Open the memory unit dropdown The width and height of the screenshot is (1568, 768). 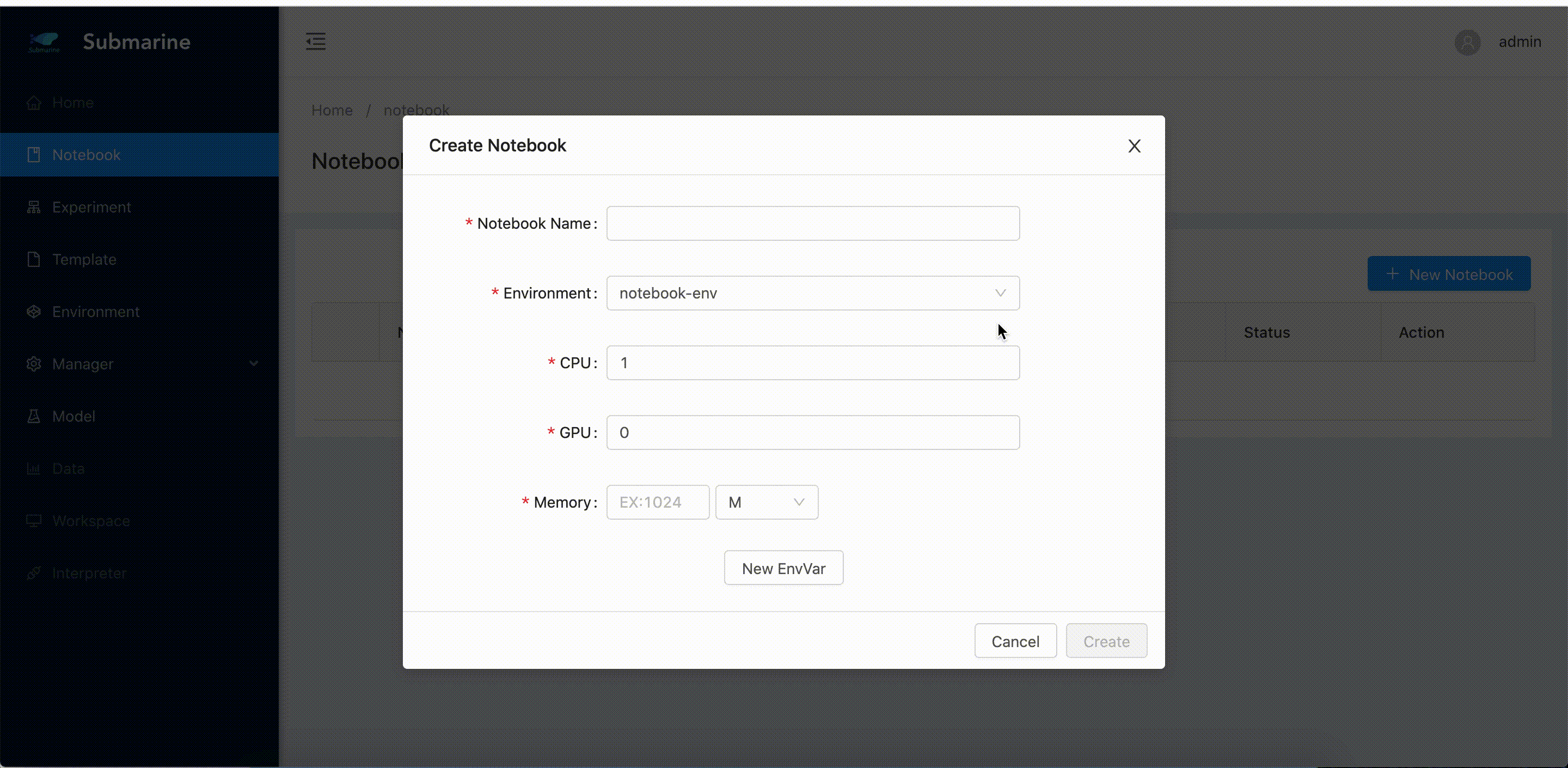coord(767,502)
